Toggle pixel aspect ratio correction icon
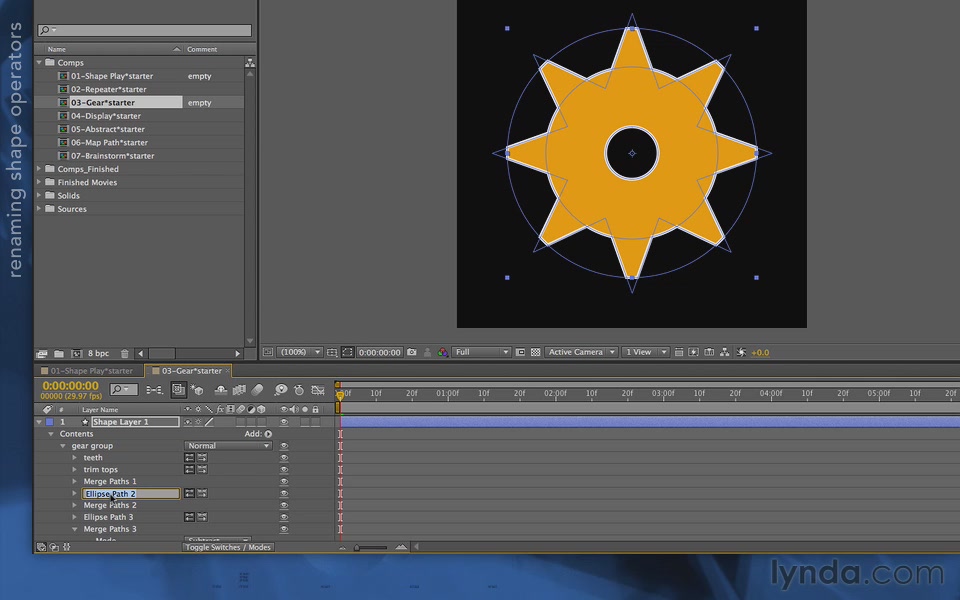 pos(678,352)
